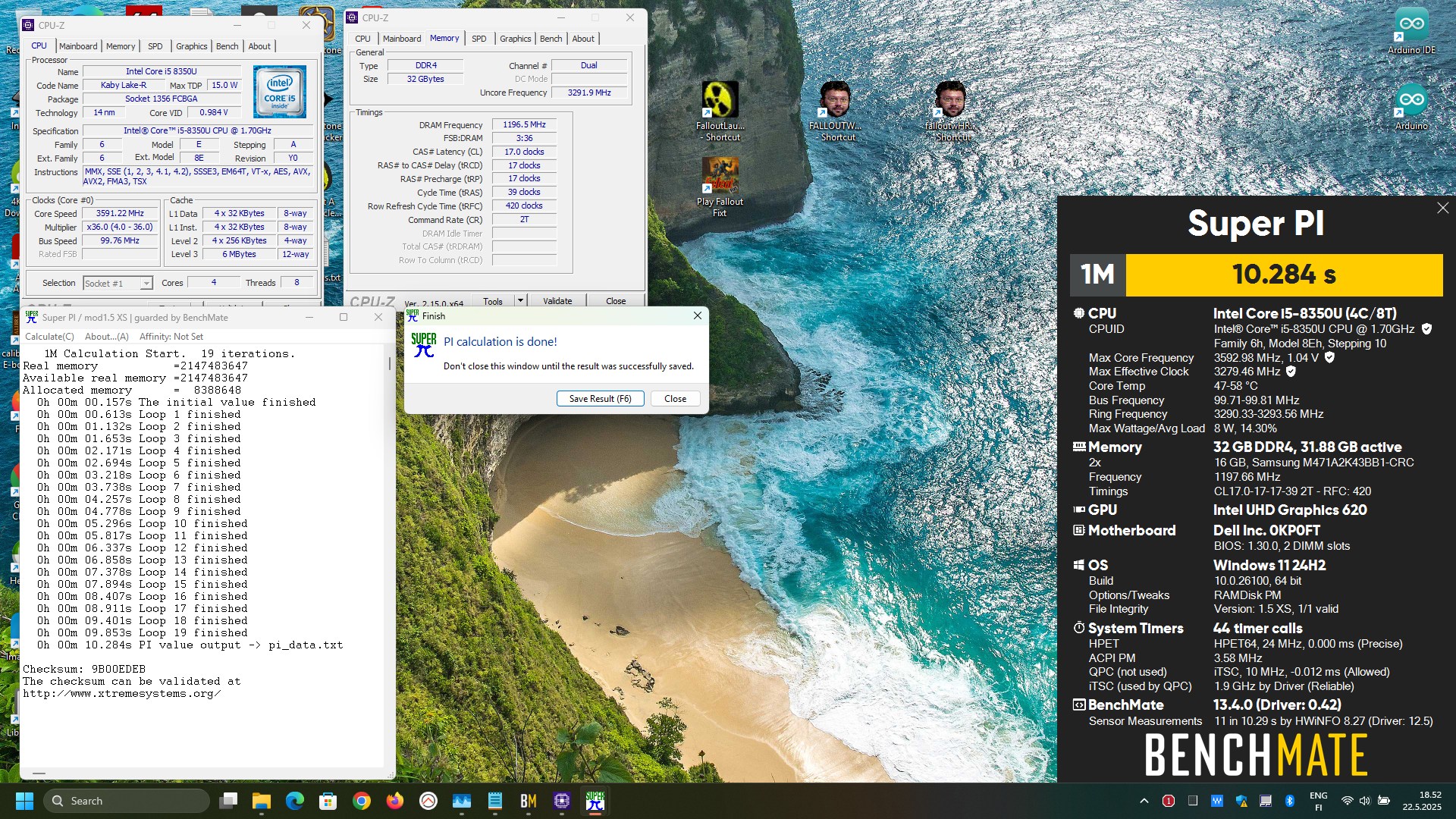Open the falloutwHR Shortcut desktop icon
The width and height of the screenshot is (1456, 819).
click(950, 111)
